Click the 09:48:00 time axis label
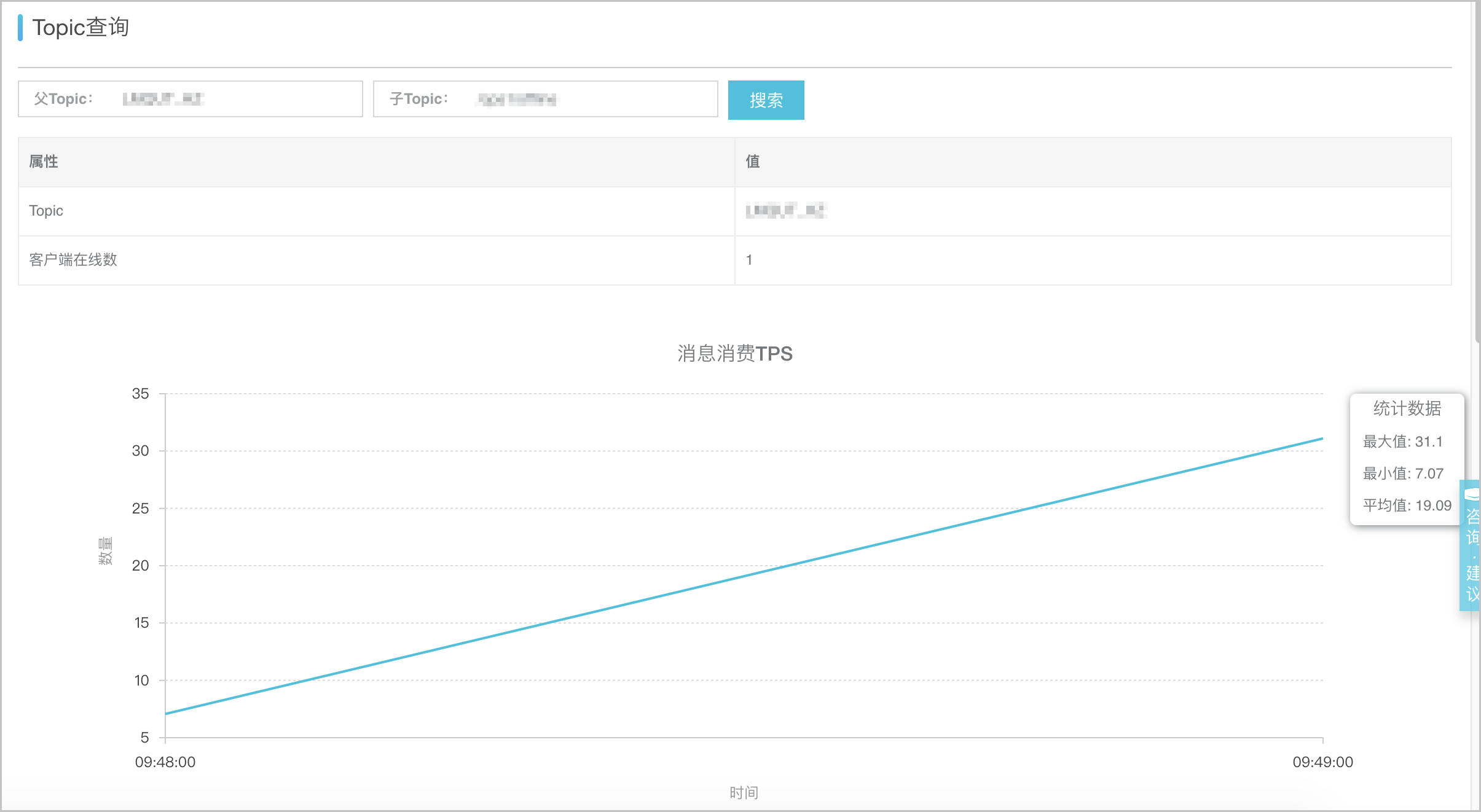 (165, 762)
